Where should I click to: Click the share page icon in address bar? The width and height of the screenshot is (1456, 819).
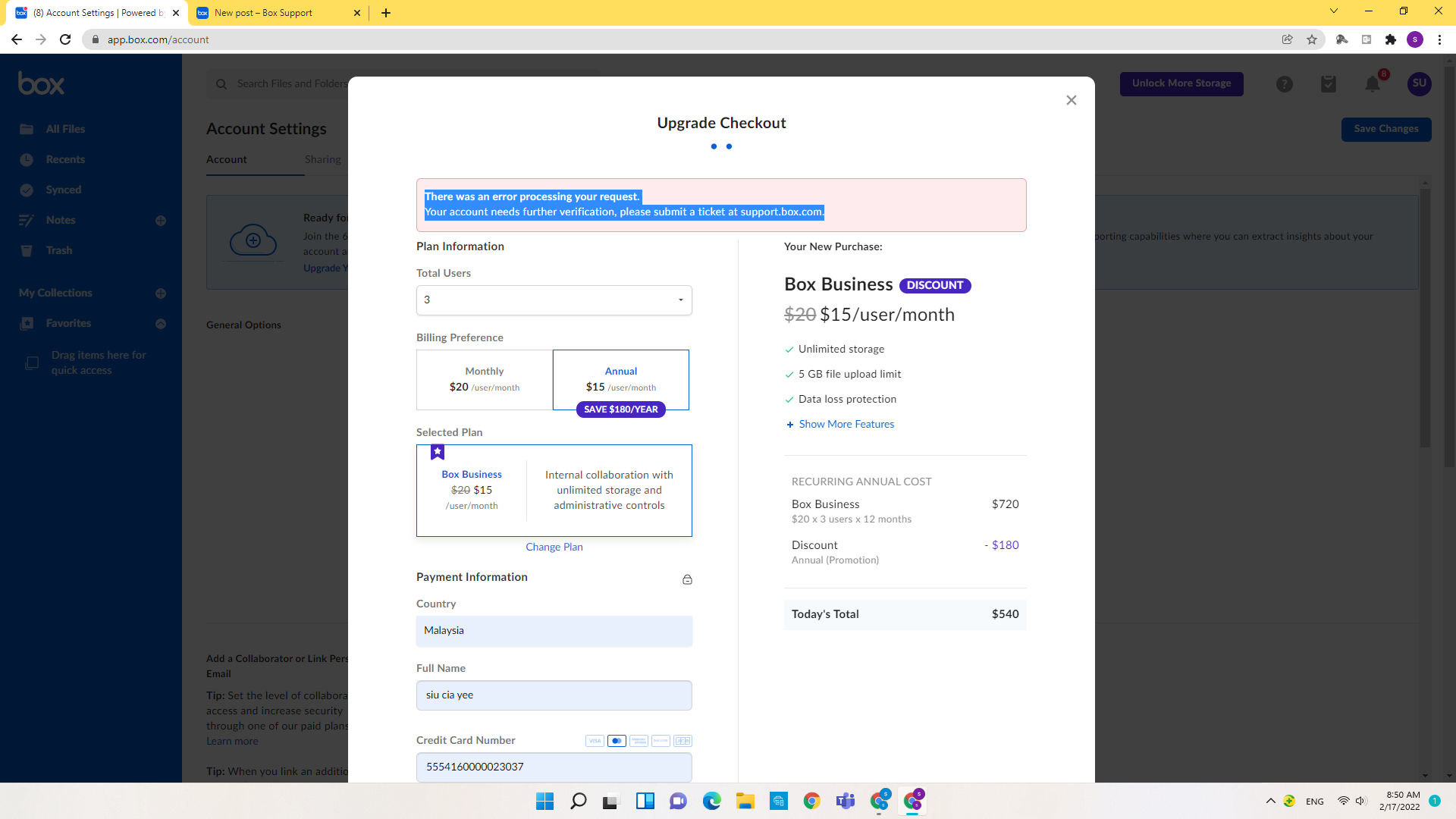pos(1288,39)
